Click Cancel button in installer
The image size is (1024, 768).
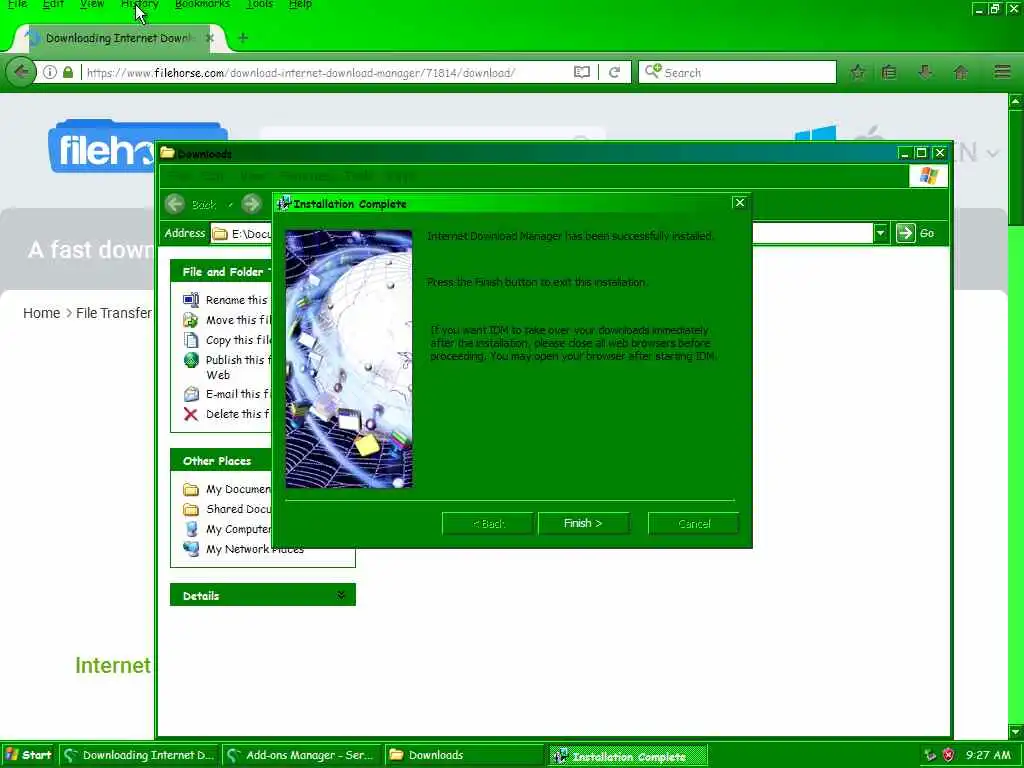click(x=694, y=524)
